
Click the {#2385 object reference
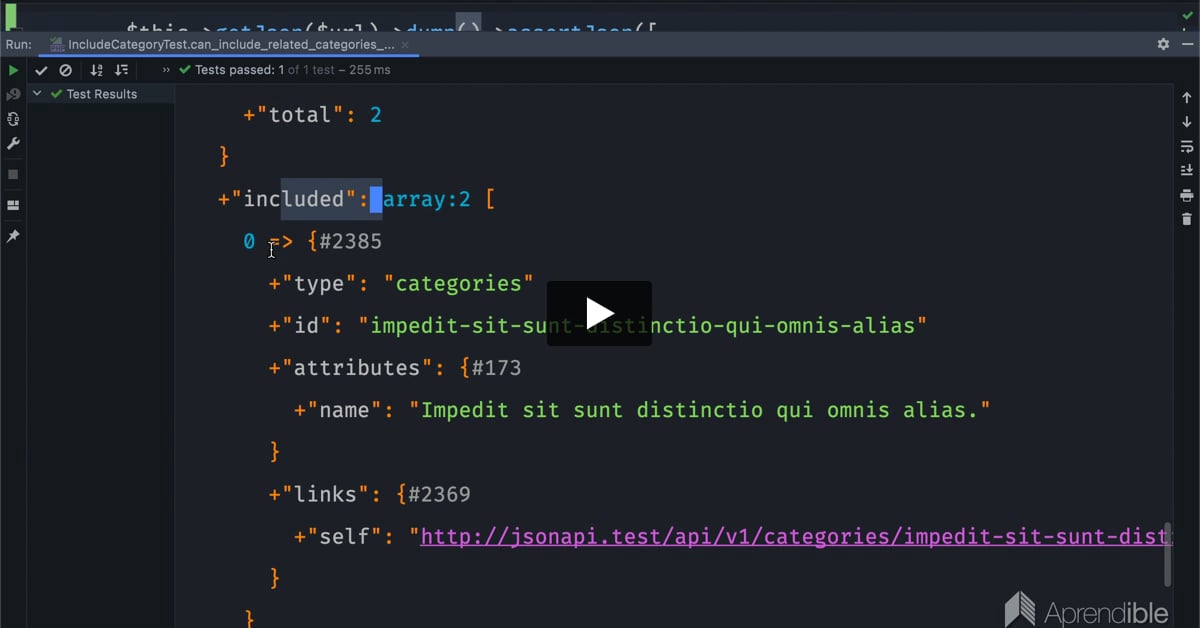click(345, 241)
